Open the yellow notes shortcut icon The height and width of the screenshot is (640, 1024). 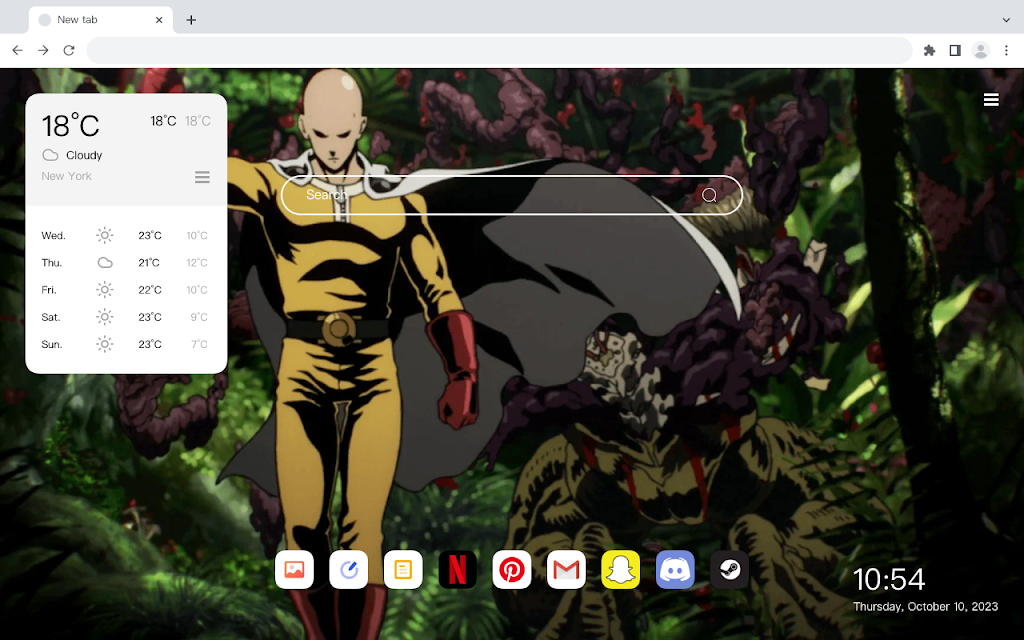coord(403,569)
